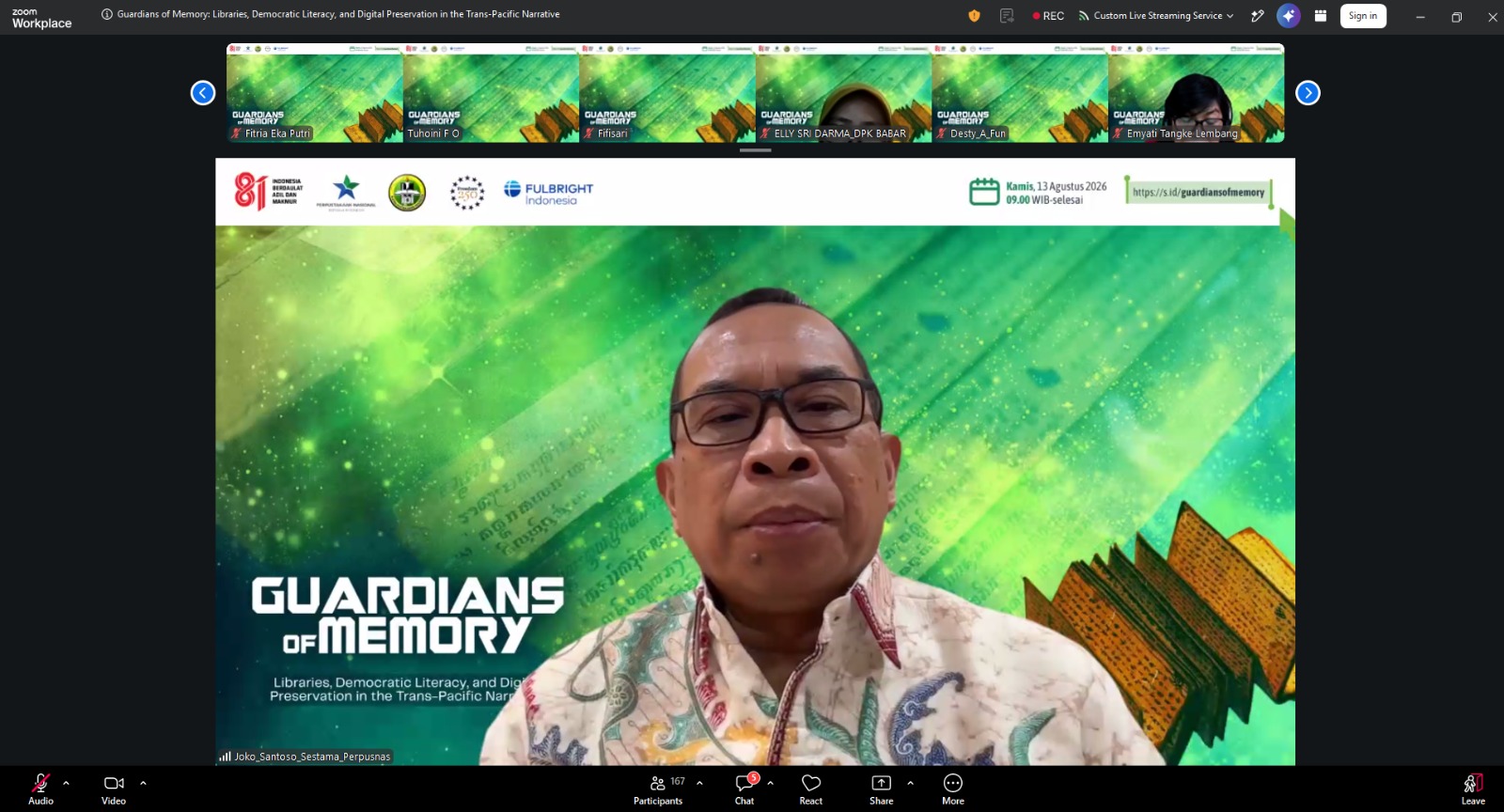Click muted mic icon on Fifisari
Viewport: 1504px width, 812px height.
point(588,133)
